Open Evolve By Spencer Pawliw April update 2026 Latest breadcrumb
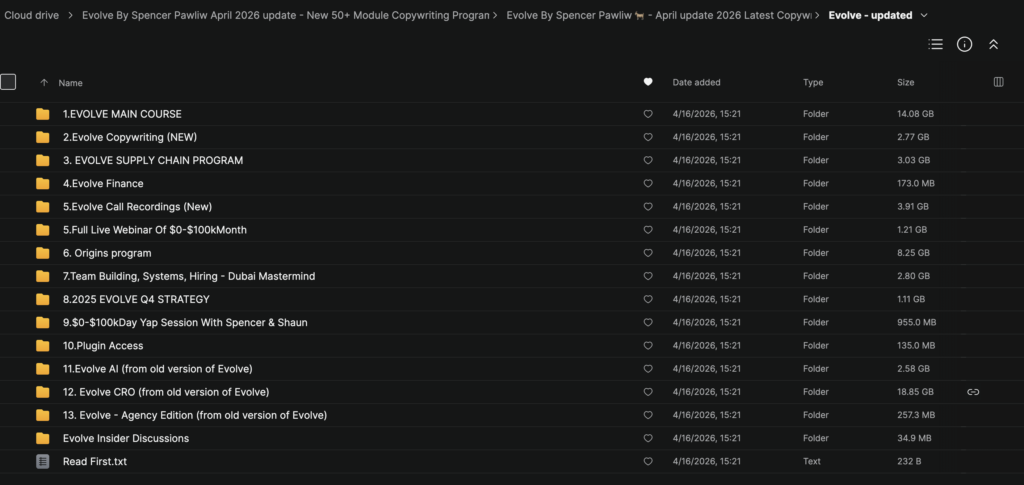The width and height of the screenshot is (1024, 485). tap(659, 15)
